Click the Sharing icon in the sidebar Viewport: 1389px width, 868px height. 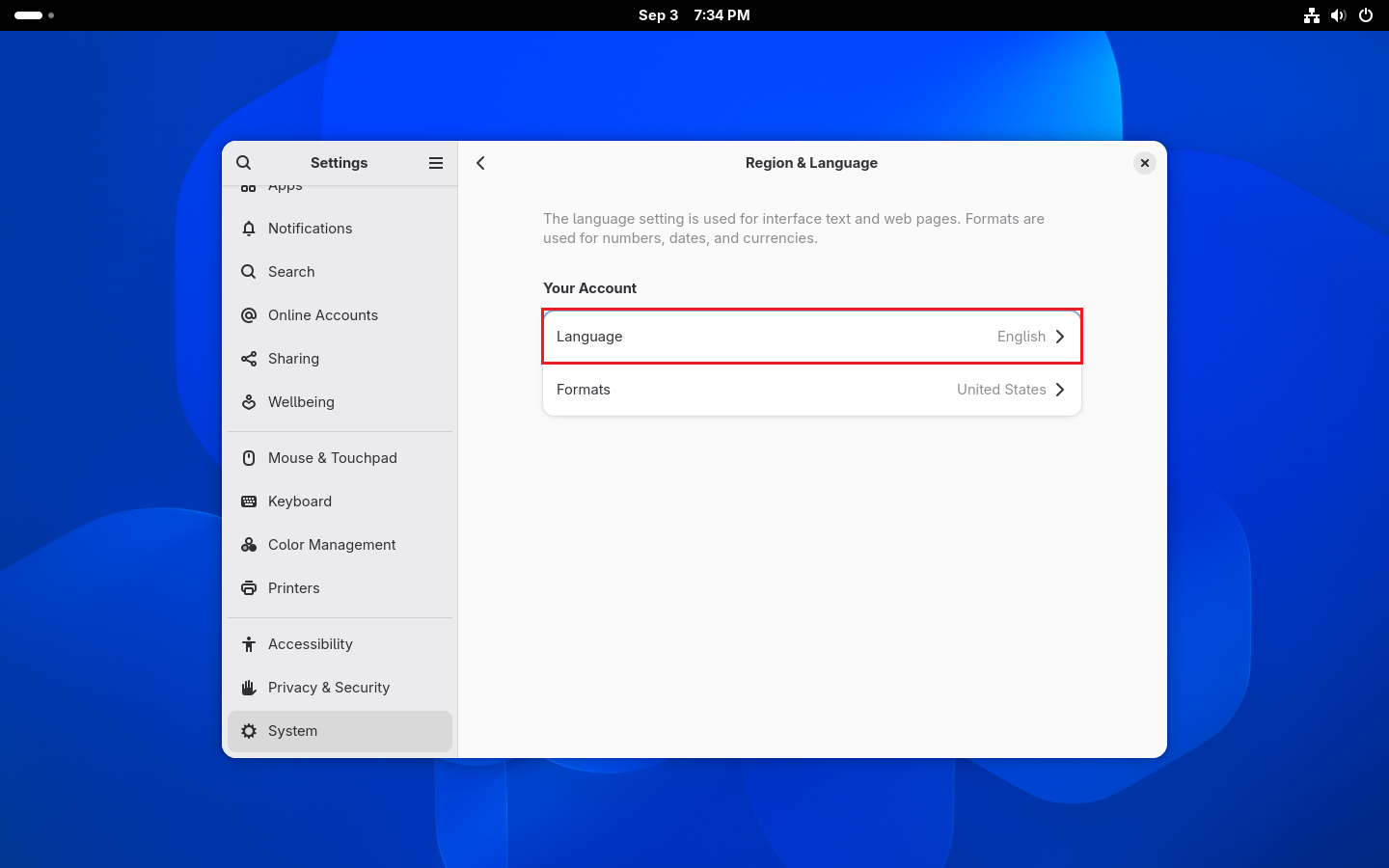(249, 359)
